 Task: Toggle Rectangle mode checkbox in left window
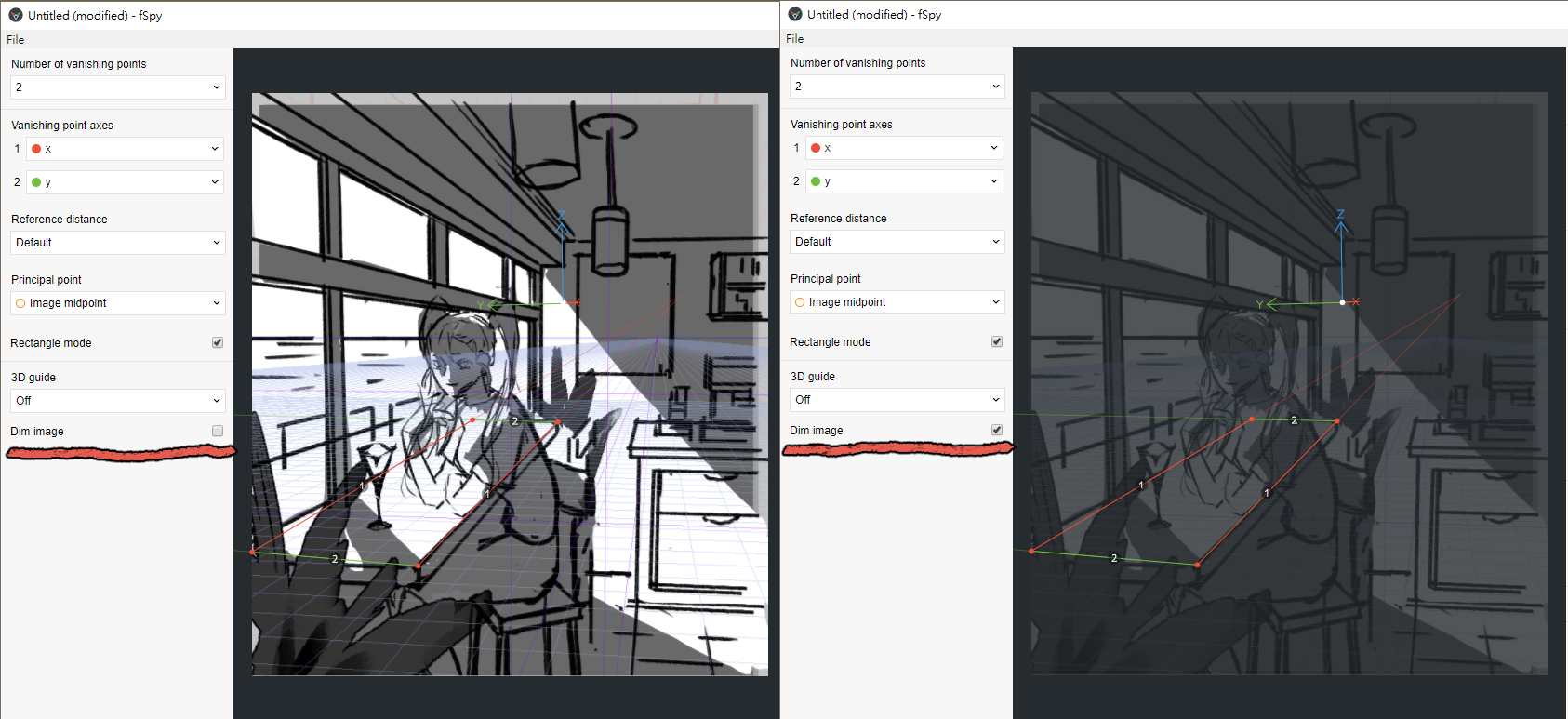click(x=218, y=342)
